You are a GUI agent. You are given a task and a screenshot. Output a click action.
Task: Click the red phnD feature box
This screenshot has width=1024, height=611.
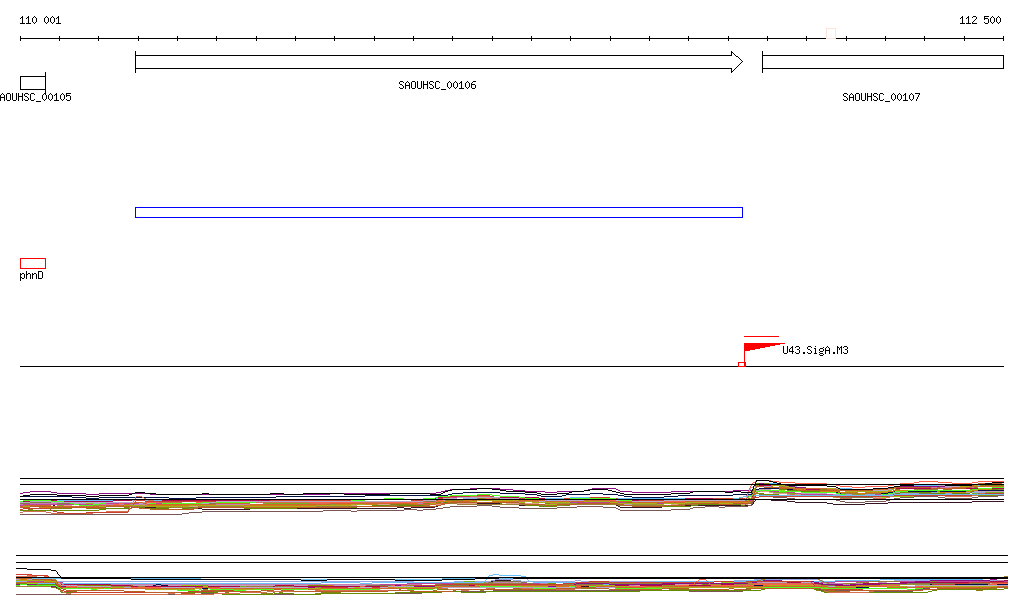[x=33, y=264]
